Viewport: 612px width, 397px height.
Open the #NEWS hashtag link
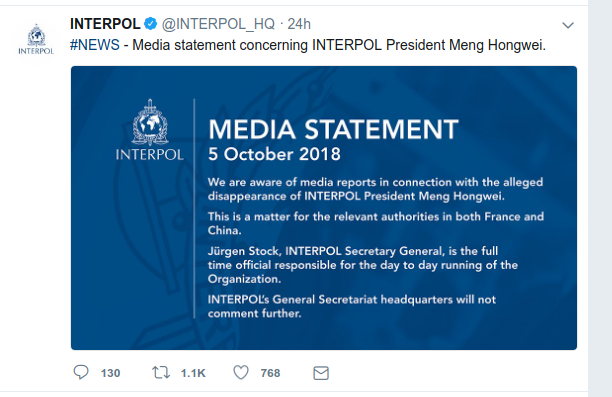95,45
